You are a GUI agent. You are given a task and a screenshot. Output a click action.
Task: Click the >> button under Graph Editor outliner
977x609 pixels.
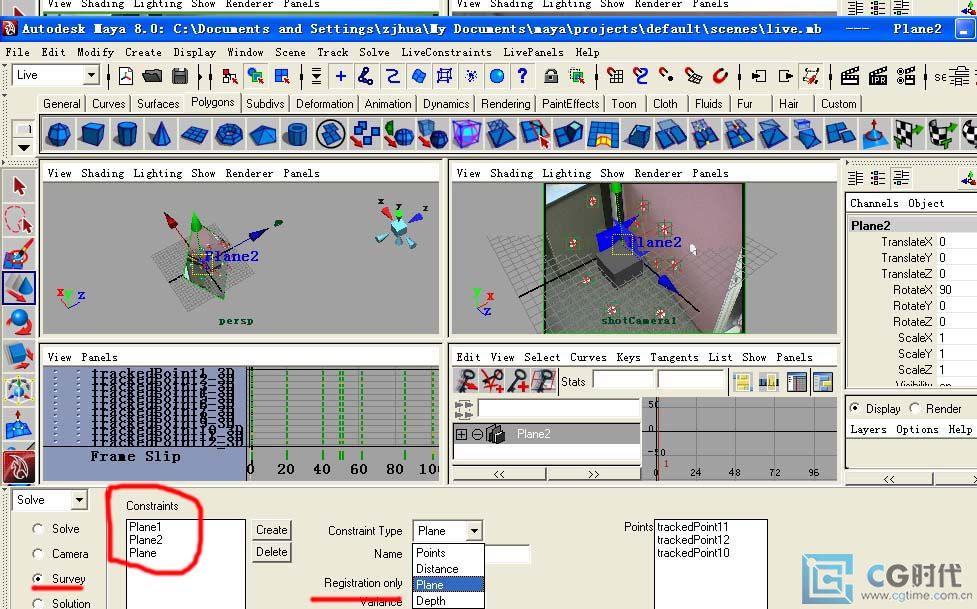pos(594,474)
